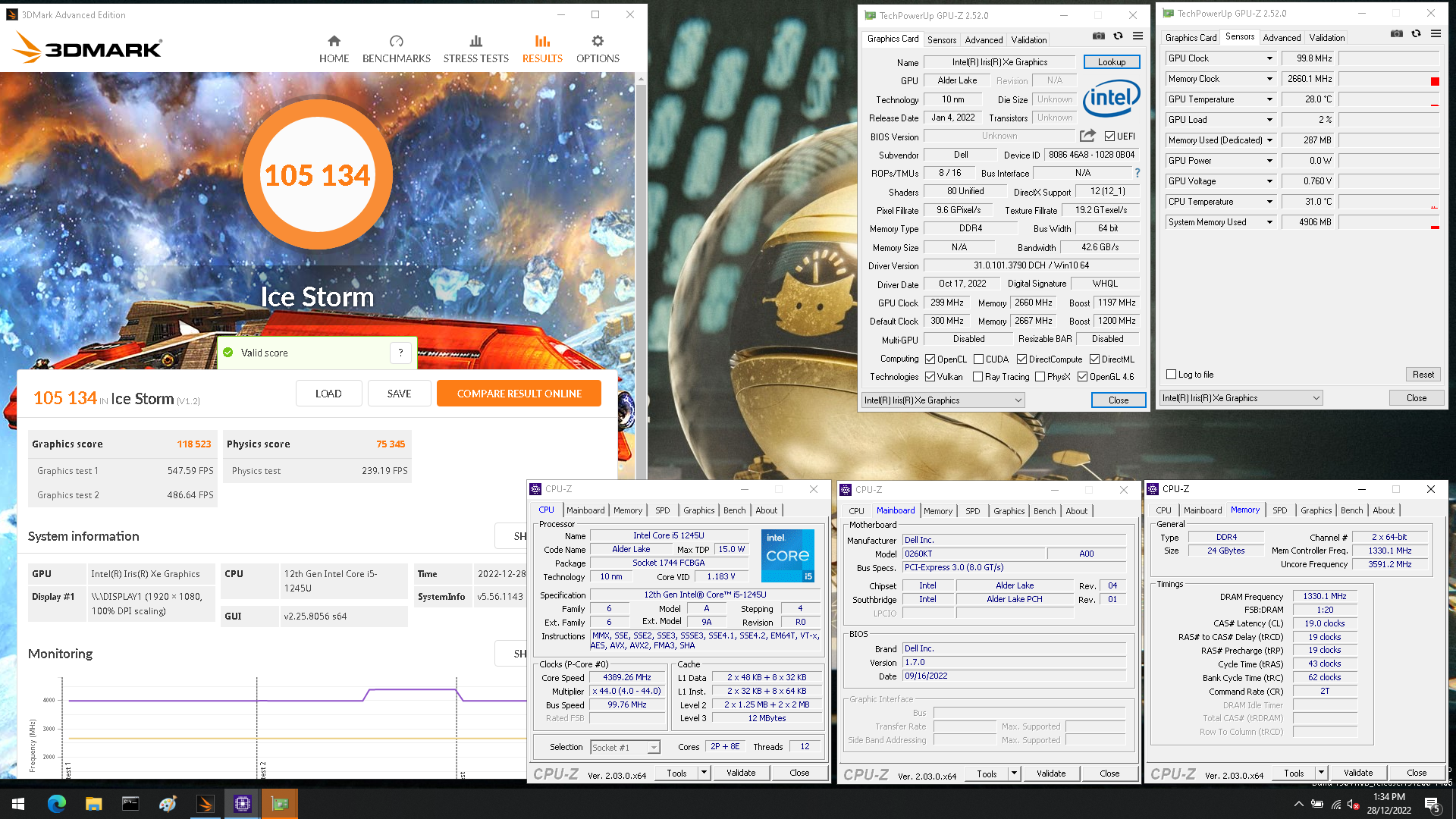Expand GPU Power sensor dropdown
1456x819 pixels.
tap(1269, 161)
